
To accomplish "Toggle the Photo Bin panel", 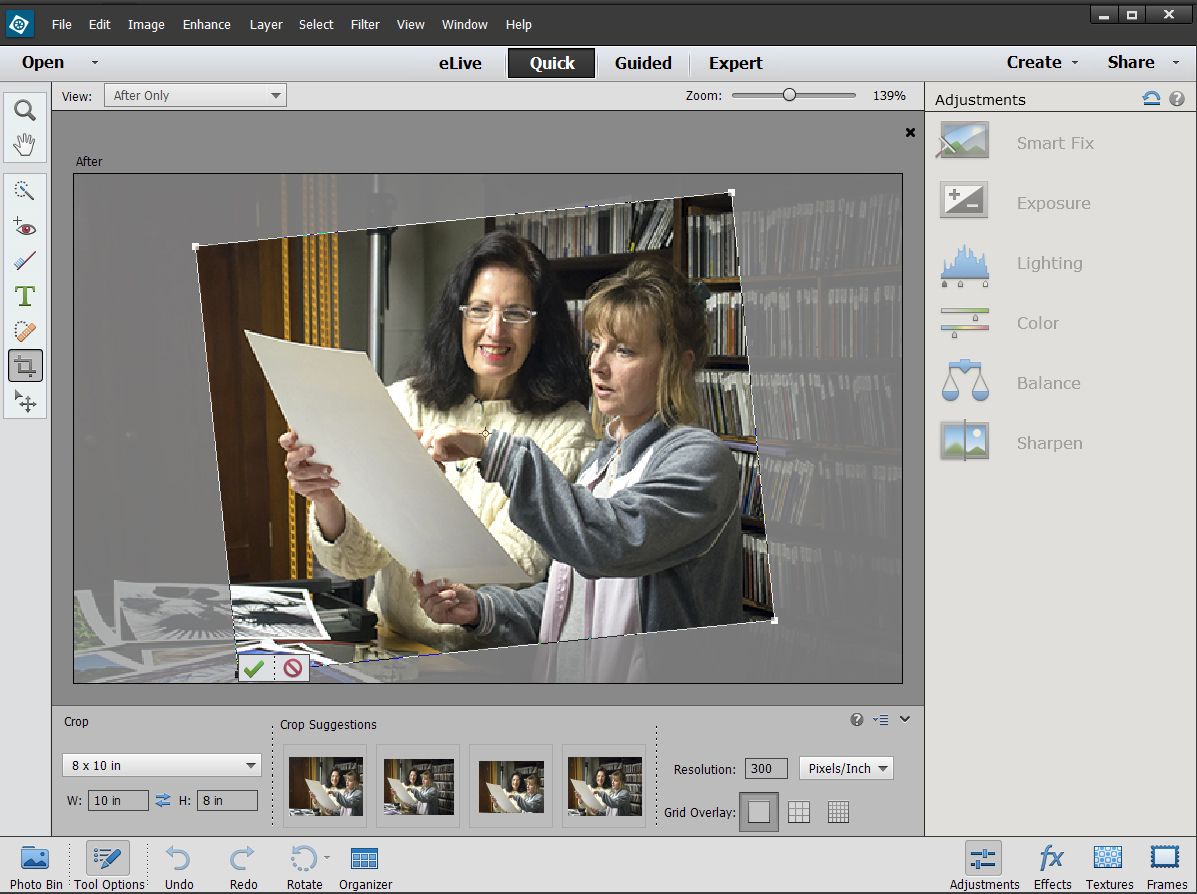I will pyautogui.click(x=36, y=864).
